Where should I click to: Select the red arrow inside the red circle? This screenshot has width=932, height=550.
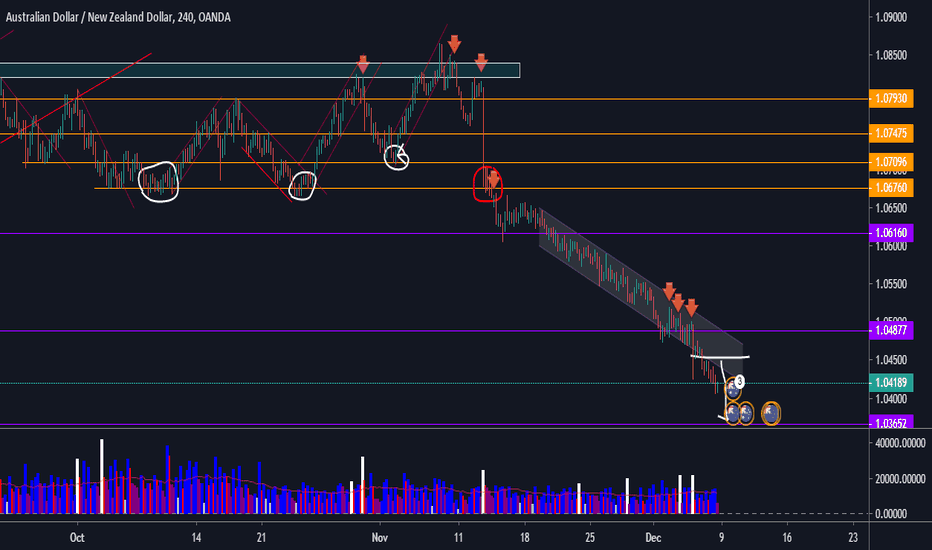click(493, 181)
